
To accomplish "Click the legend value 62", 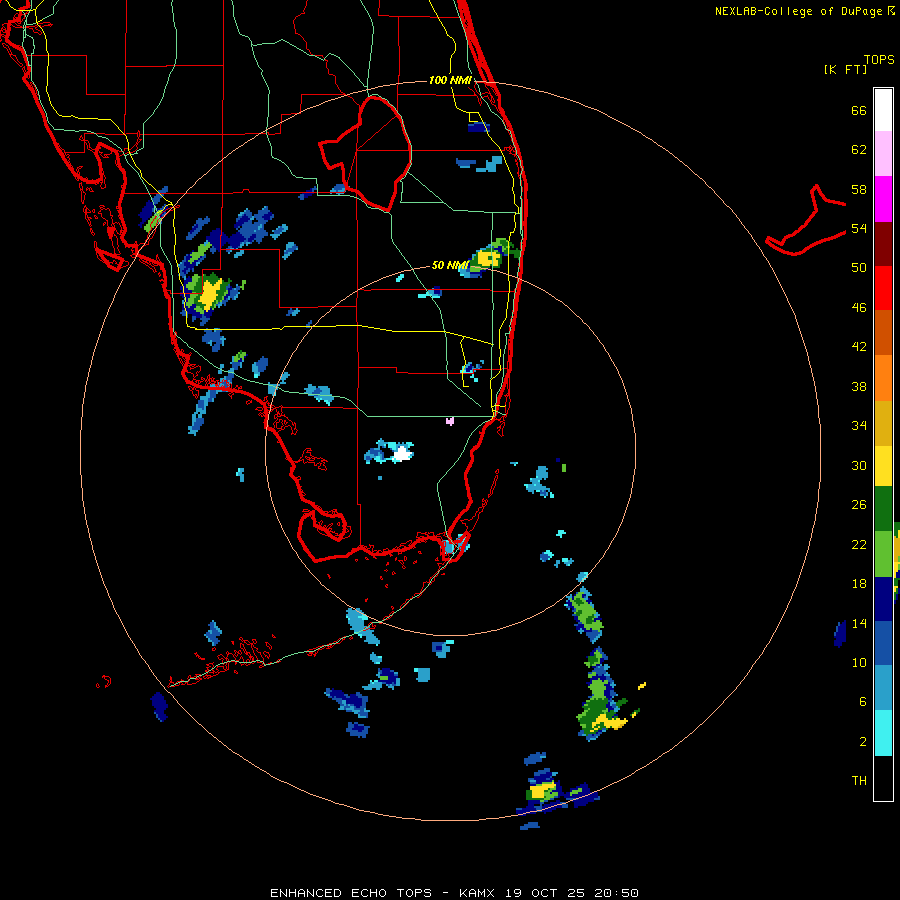I will tap(859, 150).
